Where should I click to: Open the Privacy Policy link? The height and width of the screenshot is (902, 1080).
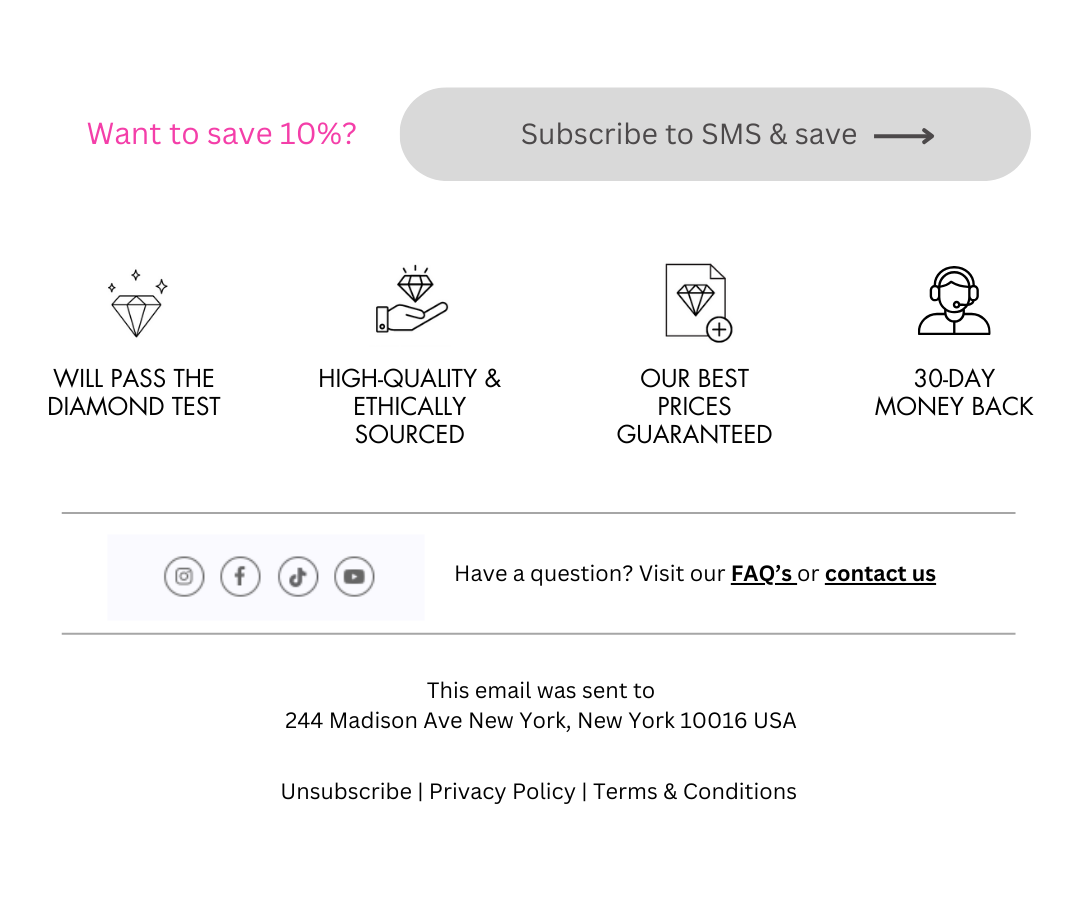pos(502,792)
